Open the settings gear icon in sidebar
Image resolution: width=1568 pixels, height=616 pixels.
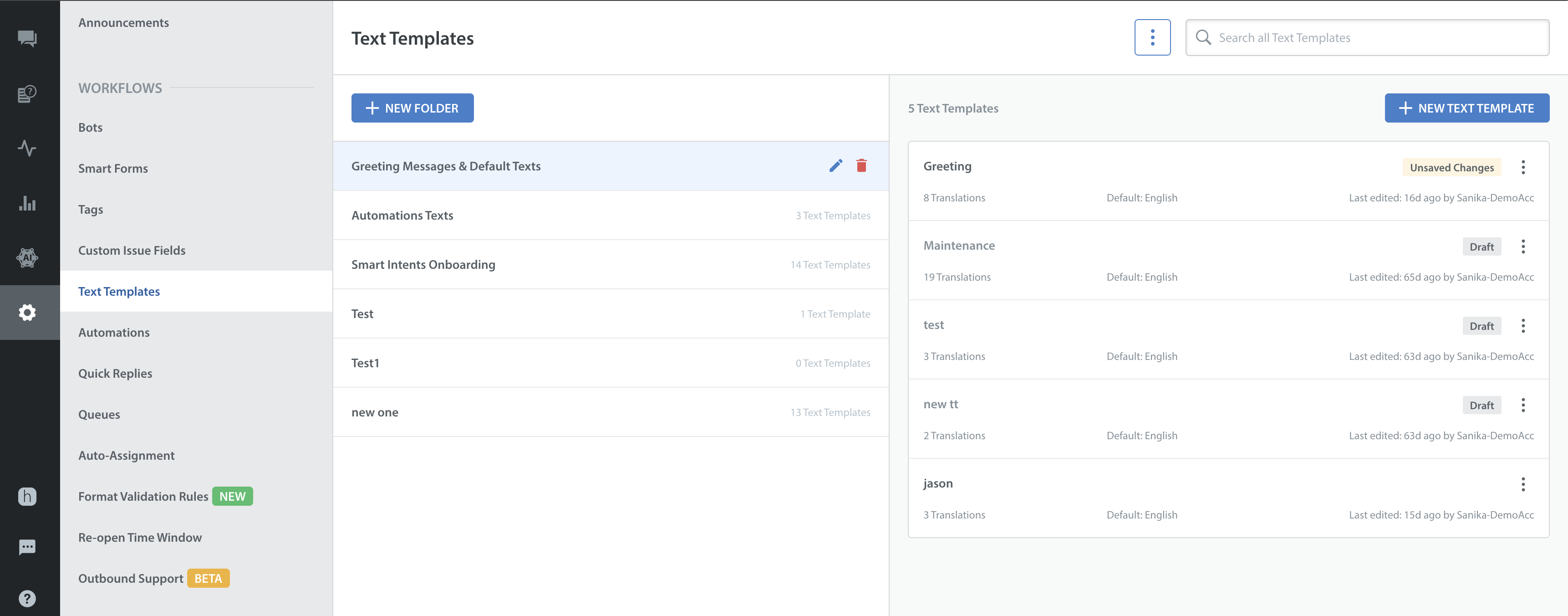pos(27,313)
